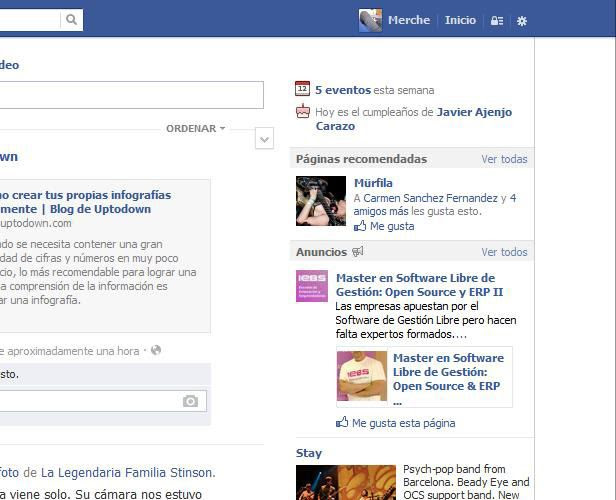Focus the top search field
This screenshot has width=616, height=500.
point(30,20)
